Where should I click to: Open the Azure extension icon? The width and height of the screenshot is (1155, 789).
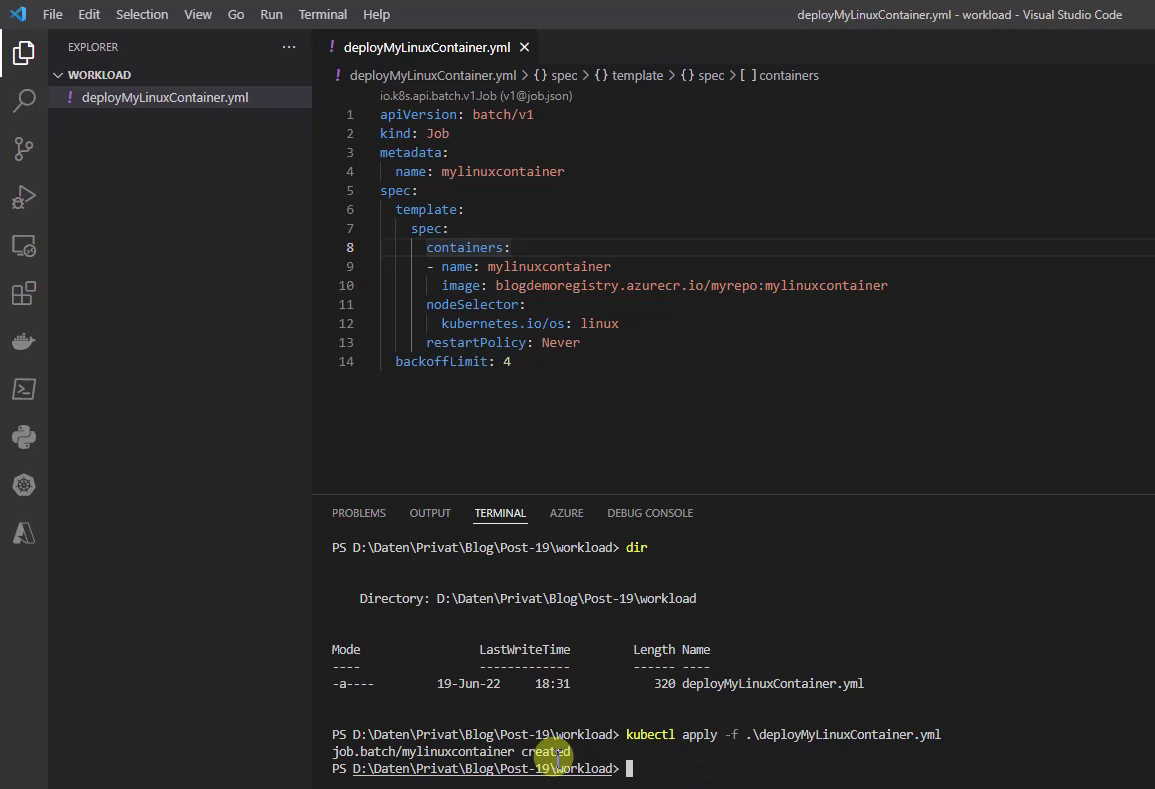click(x=24, y=533)
